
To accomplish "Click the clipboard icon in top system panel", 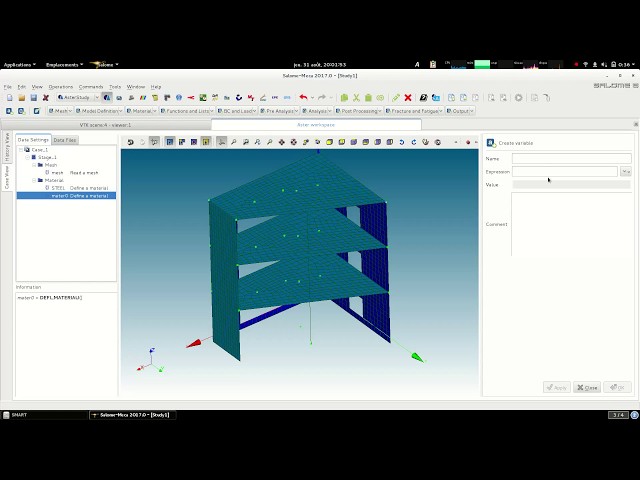I will point(433,64).
